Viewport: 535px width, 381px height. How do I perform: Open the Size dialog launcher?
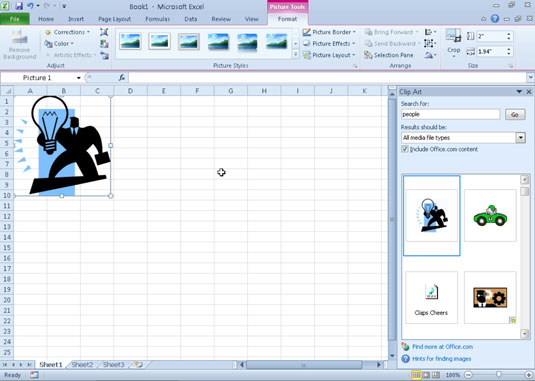511,66
